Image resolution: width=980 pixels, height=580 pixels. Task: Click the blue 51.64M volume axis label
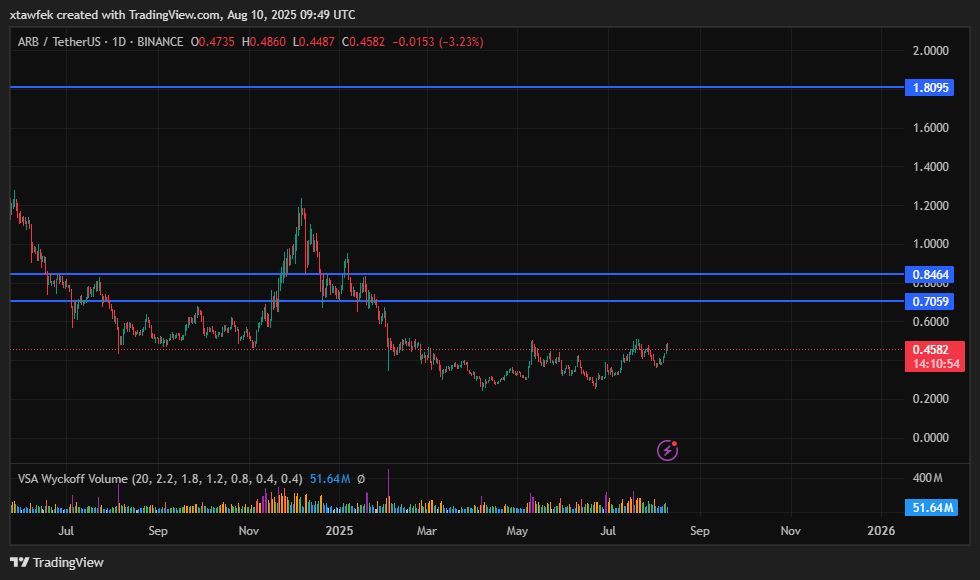click(x=931, y=508)
